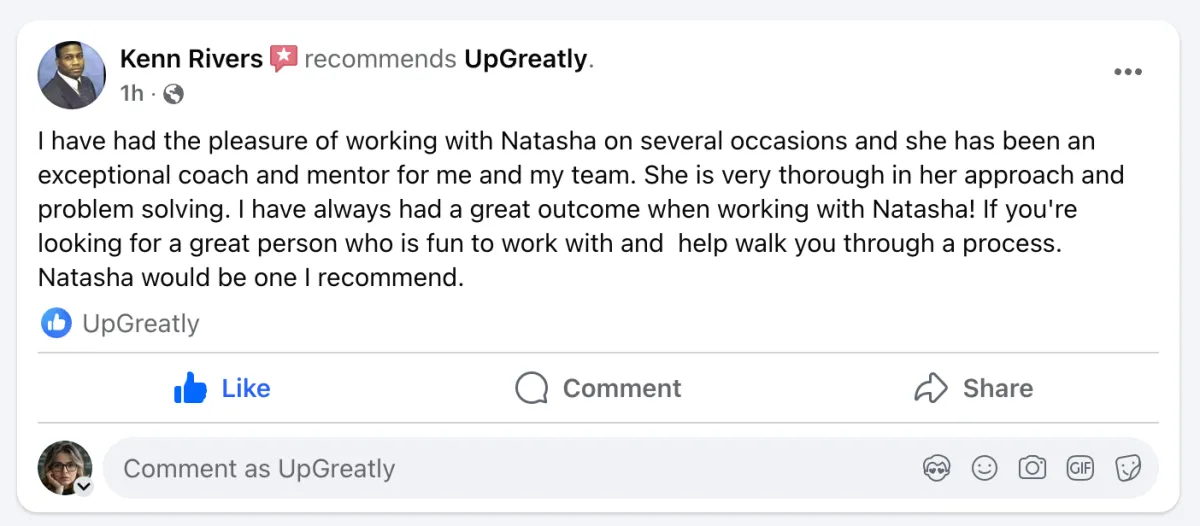Click the blue like reaction icon

pyautogui.click(x=56, y=323)
